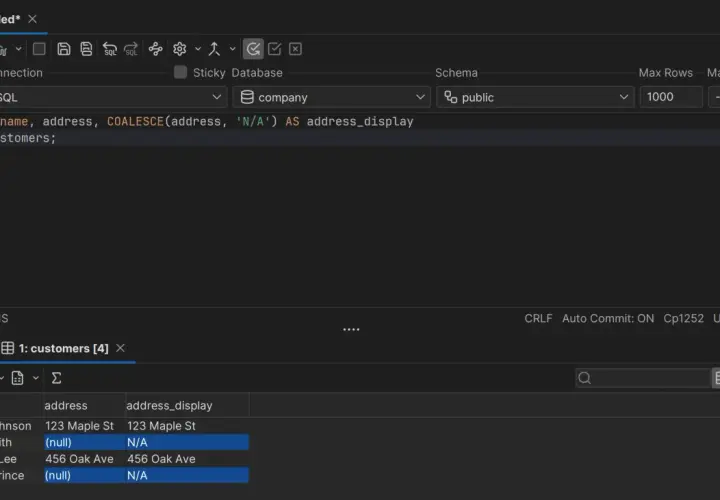The image size is (720, 500).
Task: Click the Max Rows field showing 1000
Action: tap(671, 97)
